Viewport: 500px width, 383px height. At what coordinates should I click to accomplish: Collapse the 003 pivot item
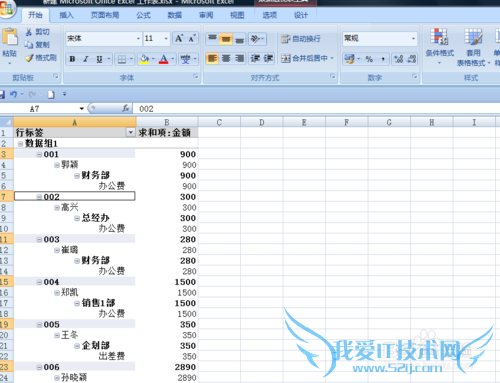pyautogui.click(x=39, y=240)
